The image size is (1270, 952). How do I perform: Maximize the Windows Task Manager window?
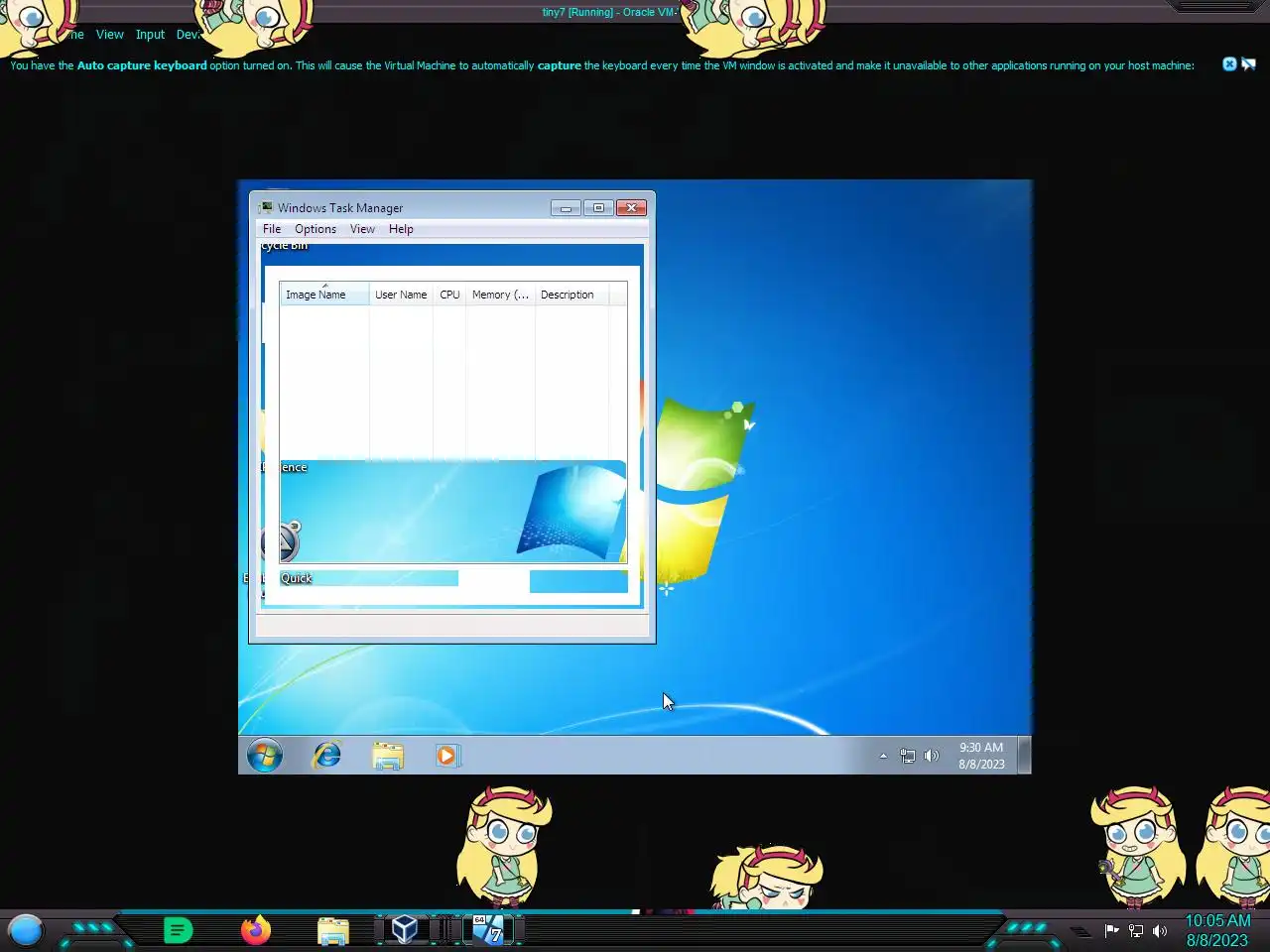(598, 207)
